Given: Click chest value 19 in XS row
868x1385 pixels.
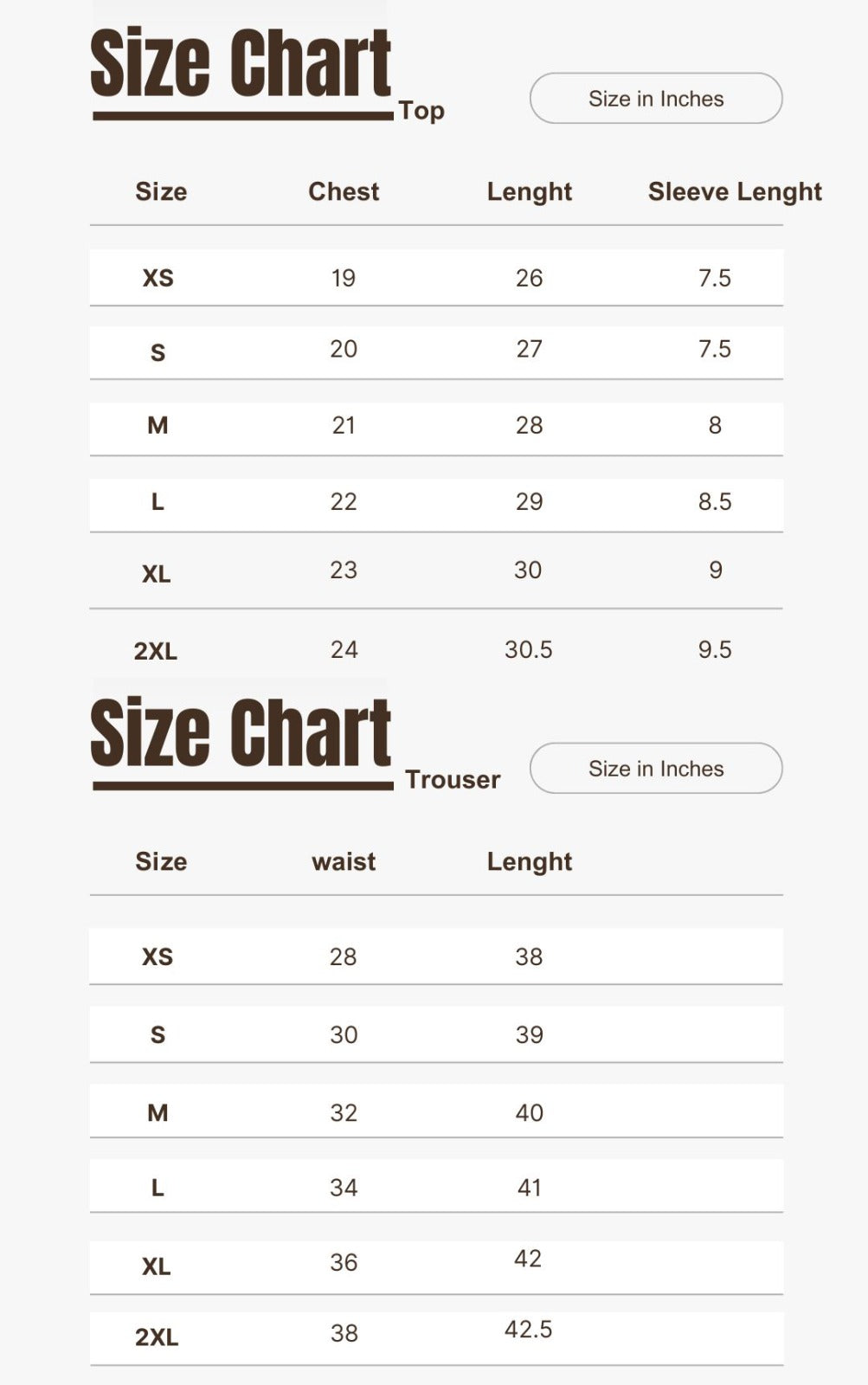Looking at the screenshot, I should click(344, 278).
